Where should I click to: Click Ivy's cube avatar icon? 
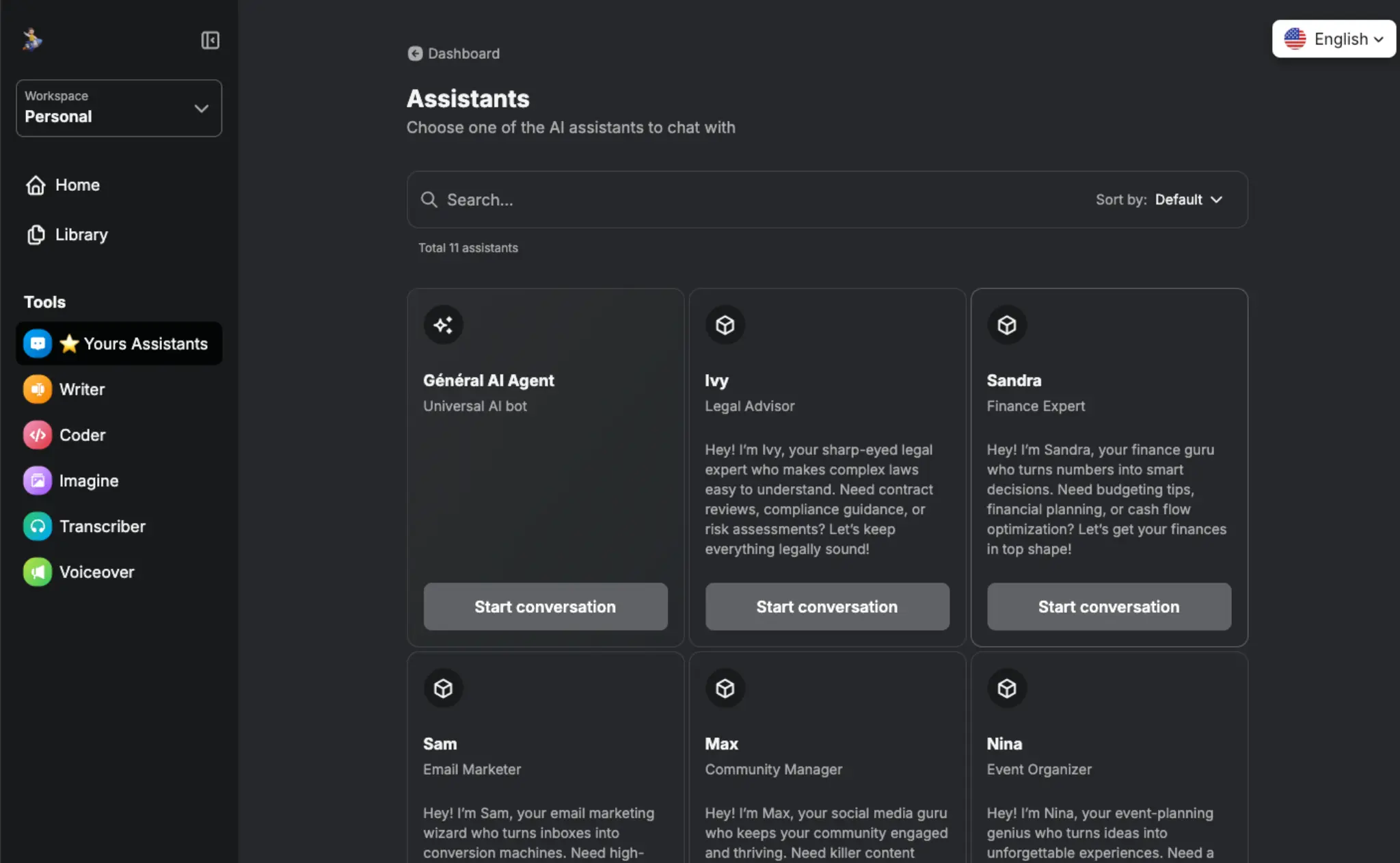(725, 325)
